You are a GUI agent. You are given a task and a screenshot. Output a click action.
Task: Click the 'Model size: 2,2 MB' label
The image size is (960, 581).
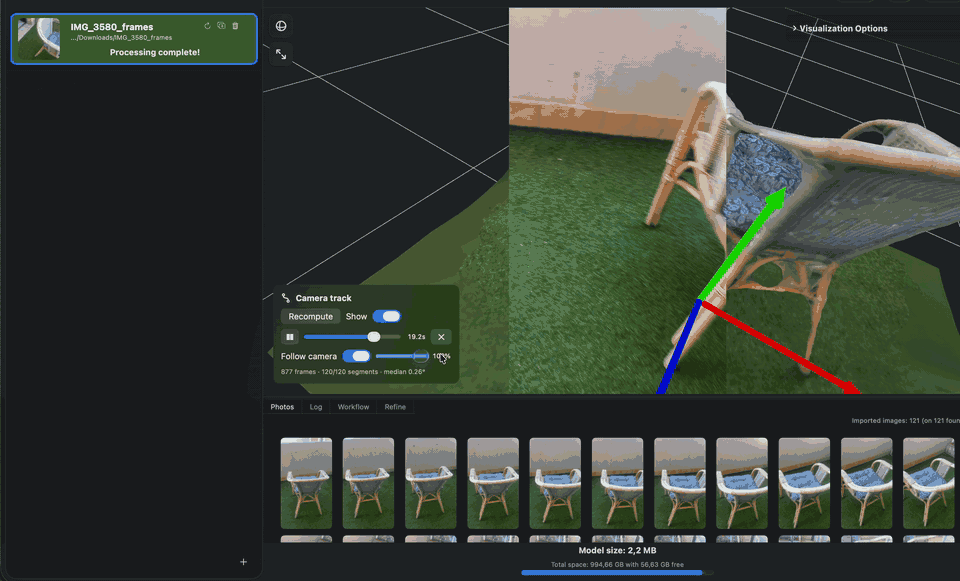[x=617, y=550]
